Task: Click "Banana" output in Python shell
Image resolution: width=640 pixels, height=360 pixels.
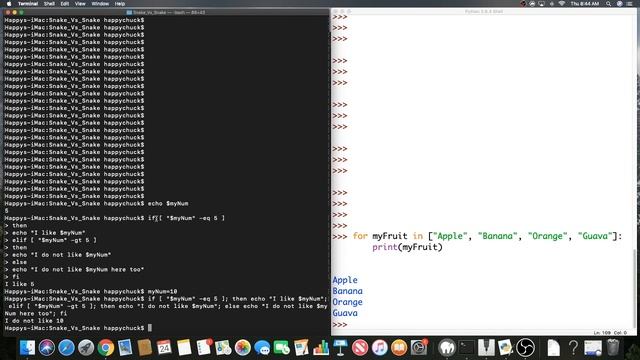Action: [347, 291]
